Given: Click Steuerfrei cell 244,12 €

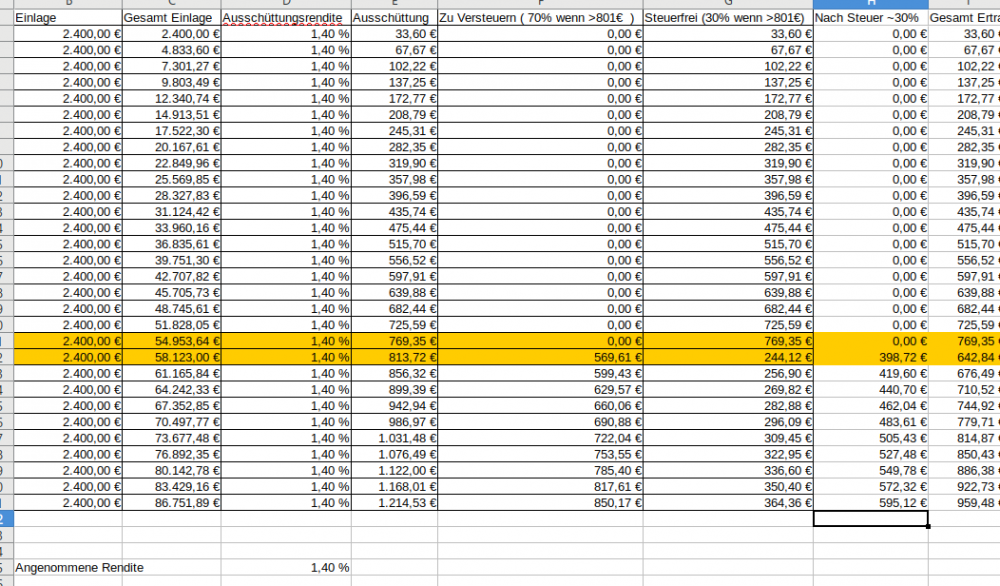Looking at the screenshot, I should 728,358.
